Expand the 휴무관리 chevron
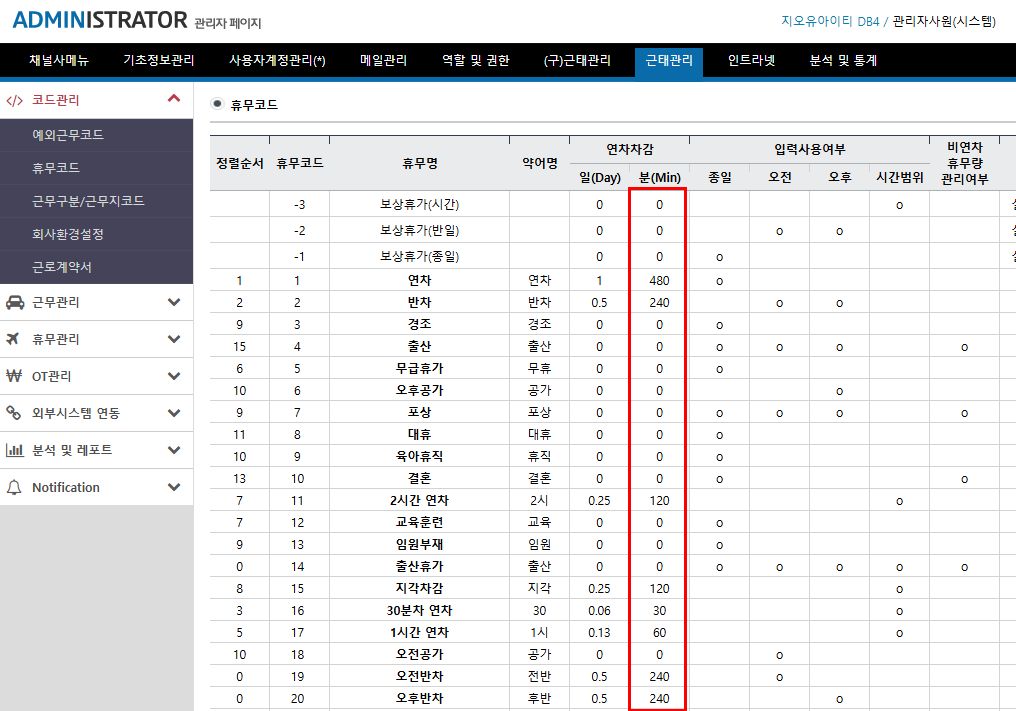1016x711 pixels. (174, 339)
